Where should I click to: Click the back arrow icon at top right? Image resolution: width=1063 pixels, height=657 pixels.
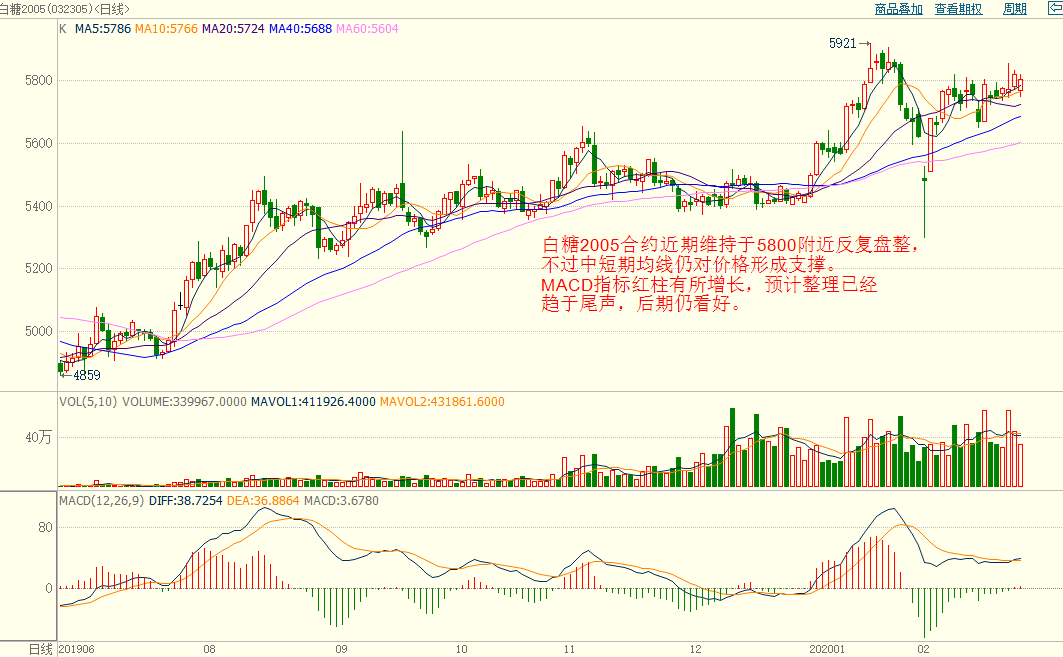[x=1054, y=8]
